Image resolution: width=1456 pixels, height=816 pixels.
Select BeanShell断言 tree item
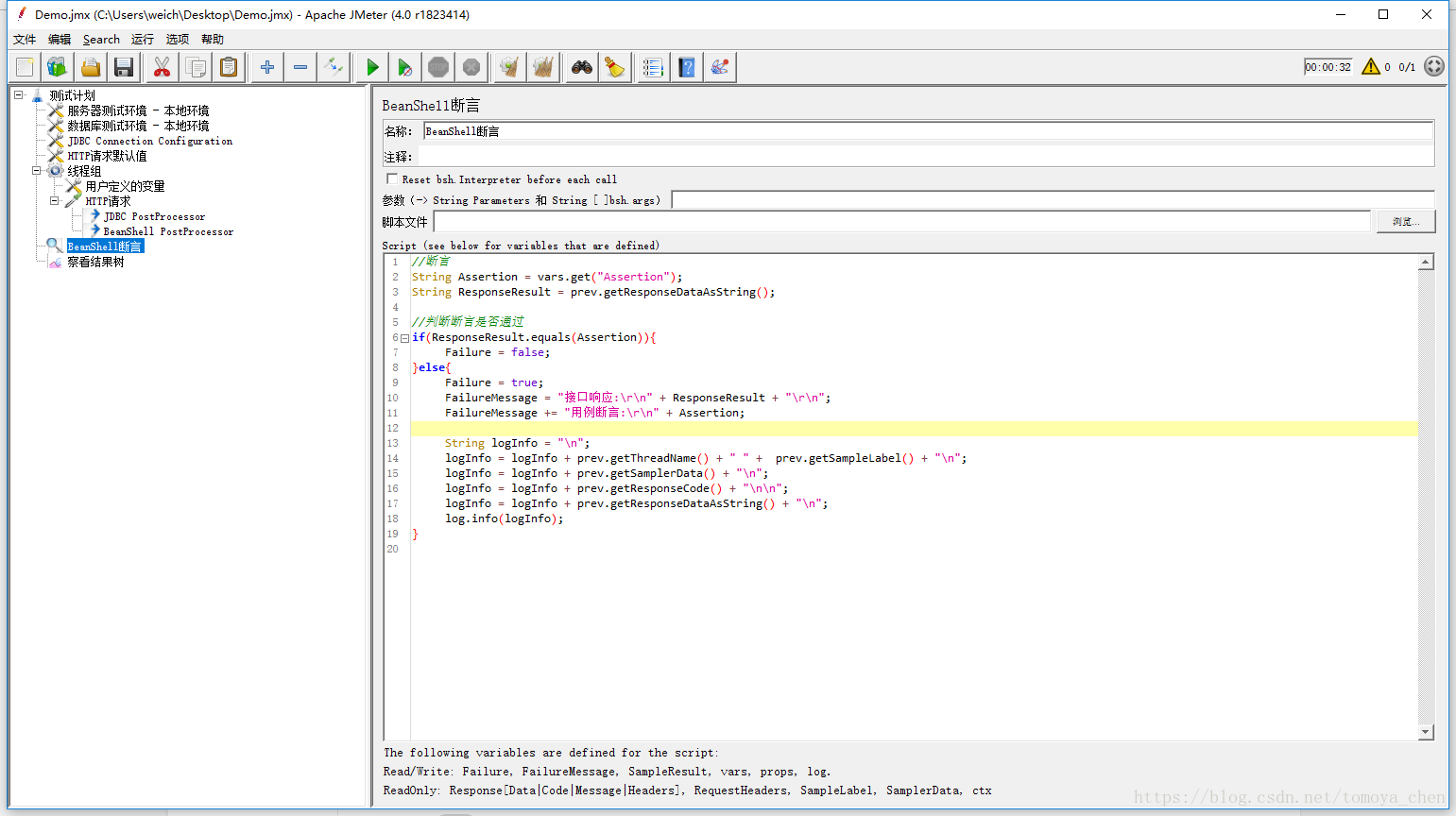tap(105, 246)
